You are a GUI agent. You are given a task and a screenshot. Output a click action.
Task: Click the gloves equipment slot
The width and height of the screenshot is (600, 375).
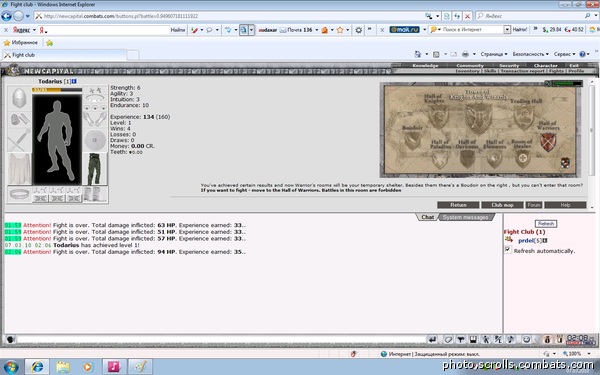pos(95,119)
